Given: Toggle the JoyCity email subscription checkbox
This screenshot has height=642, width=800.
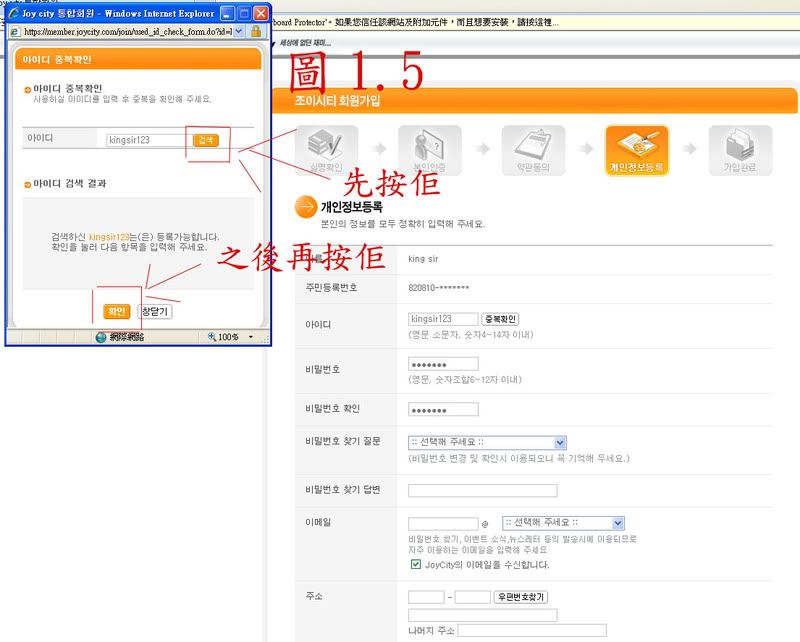Looking at the screenshot, I should tap(415, 565).
